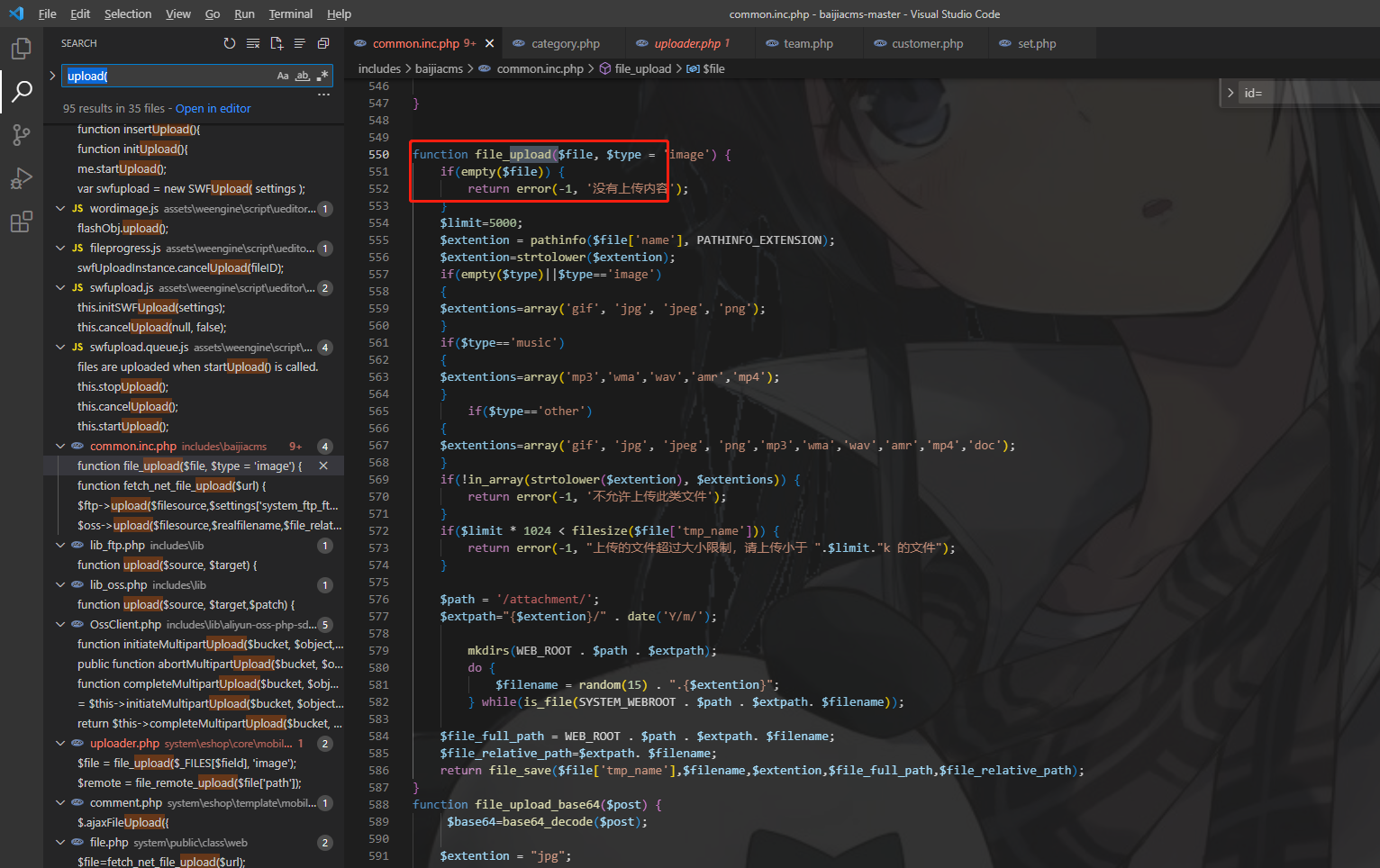Open the Explorer view in activity bar
Image resolution: width=1380 pixels, height=868 pixels.
pyautogui.click(x=22, y=48)
